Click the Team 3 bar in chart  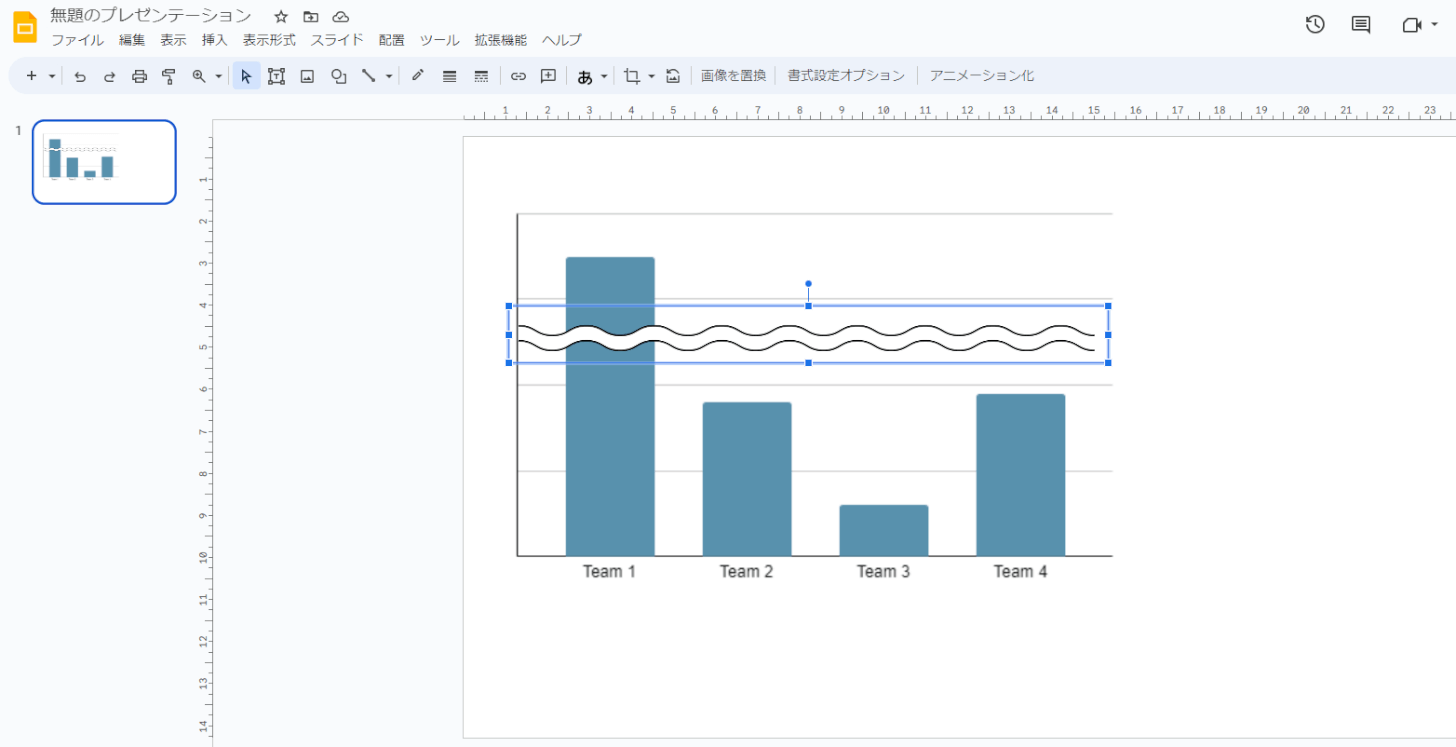[884, 531]
